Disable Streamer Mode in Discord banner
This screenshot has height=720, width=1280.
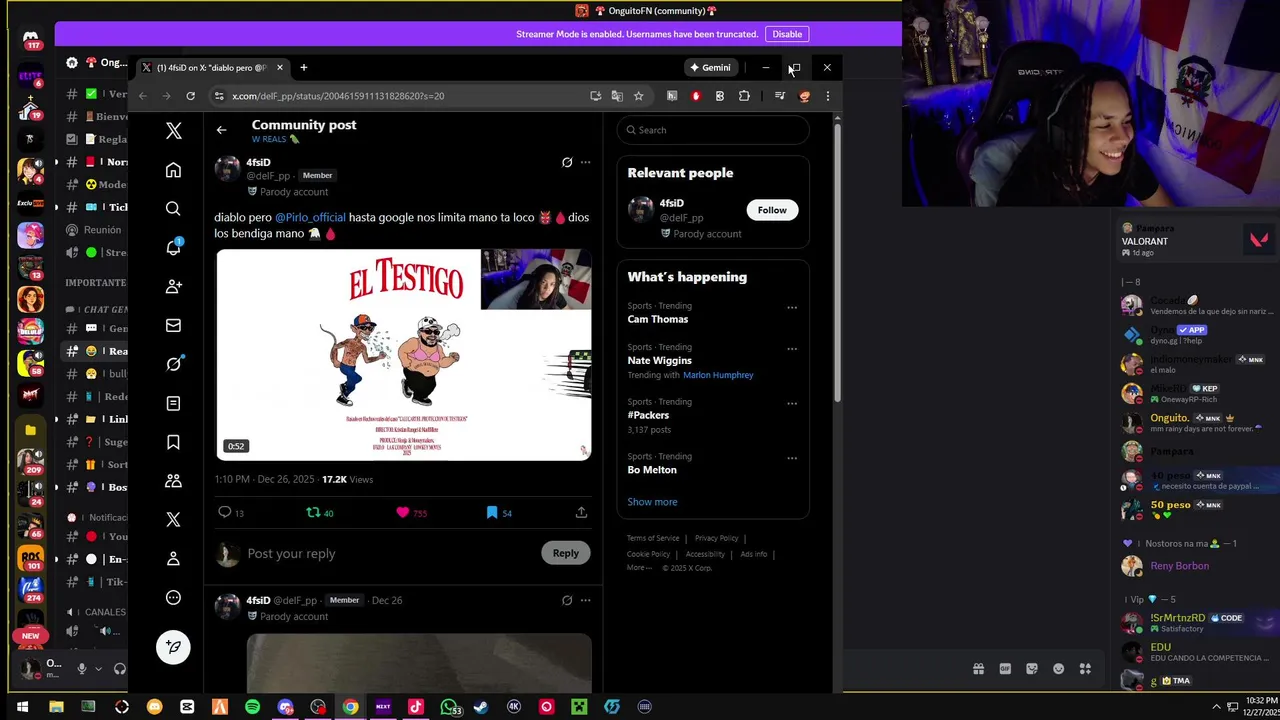(787, 34)
